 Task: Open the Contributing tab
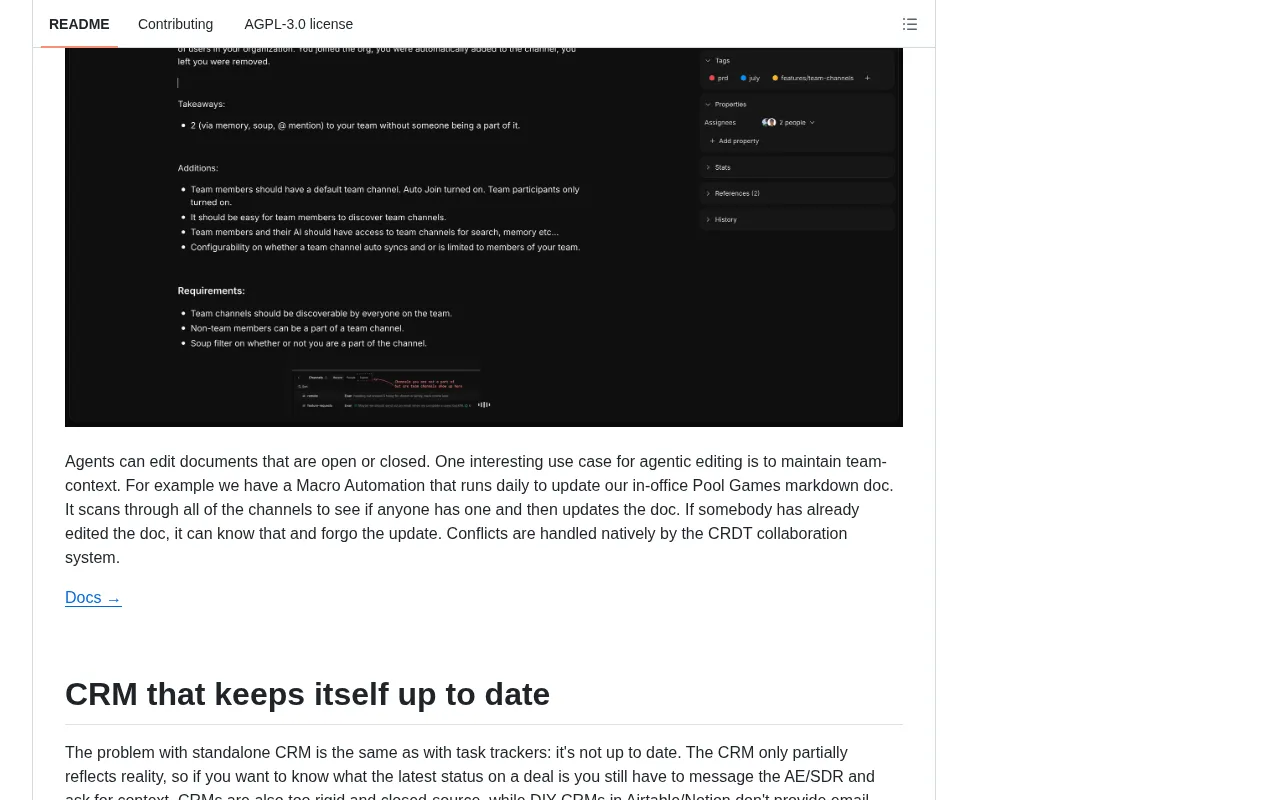point(176,24)
